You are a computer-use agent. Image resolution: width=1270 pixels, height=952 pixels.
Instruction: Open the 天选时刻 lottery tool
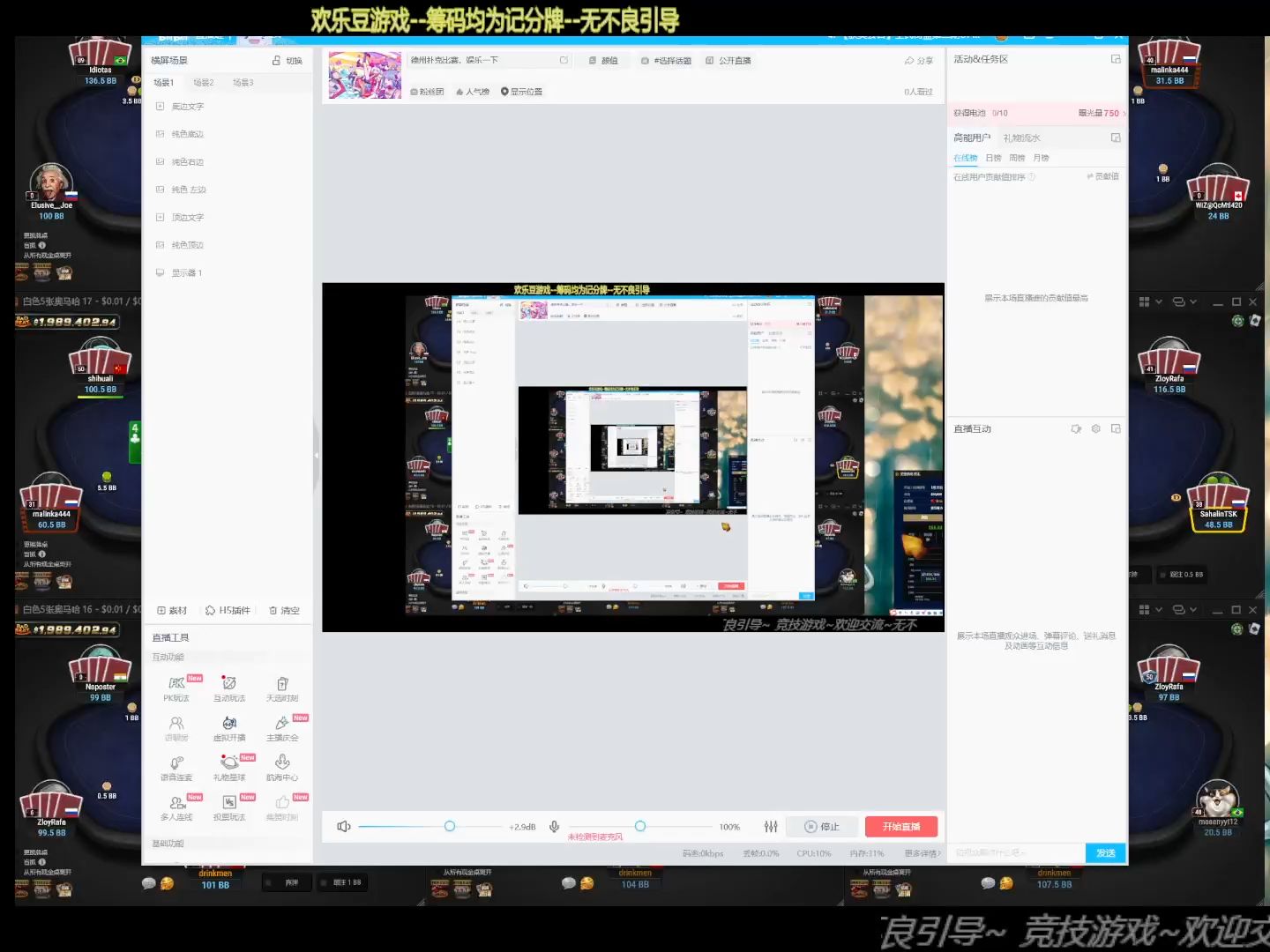point(282,688)
